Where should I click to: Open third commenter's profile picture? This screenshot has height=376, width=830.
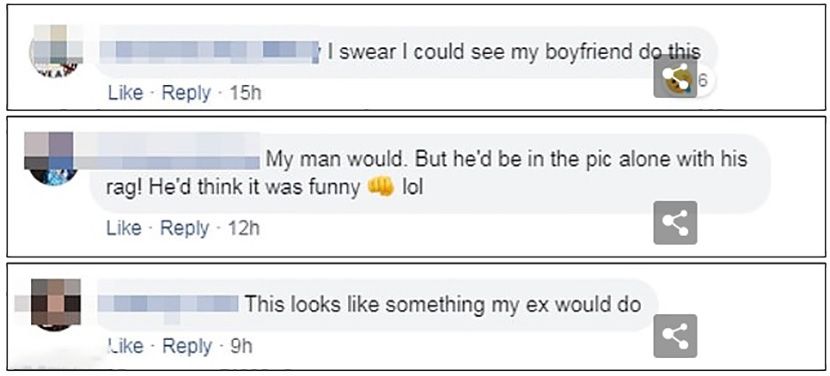coord(55,305)
